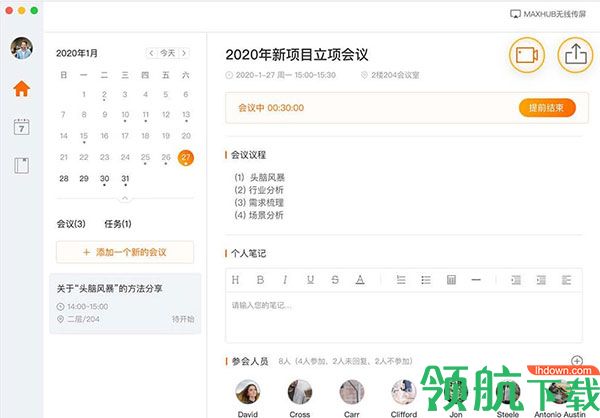Select January 28 on calendar

[x=64, y=178]
